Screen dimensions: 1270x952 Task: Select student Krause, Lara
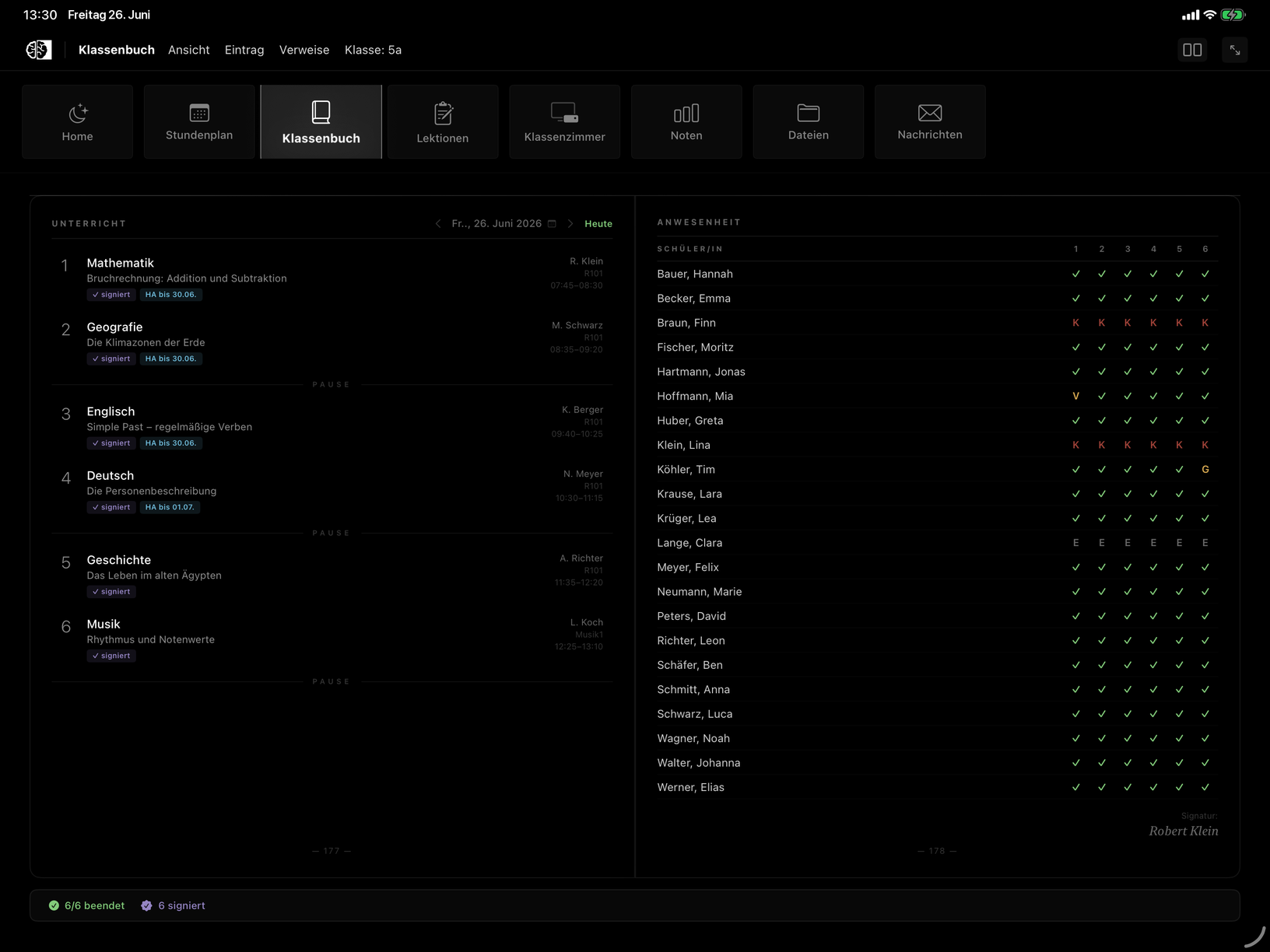(x=689, y=494)
